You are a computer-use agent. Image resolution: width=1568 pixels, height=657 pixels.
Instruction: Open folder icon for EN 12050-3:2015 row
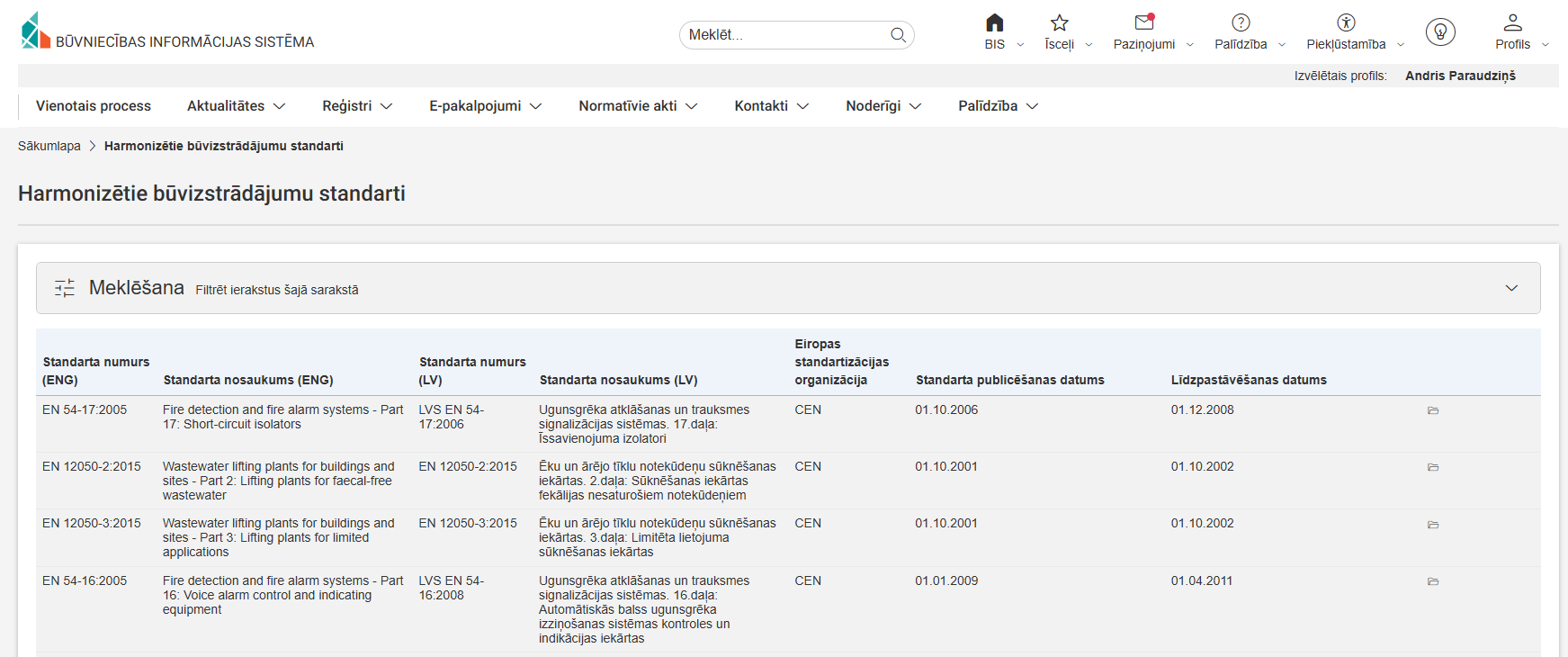click(1433, 525)
